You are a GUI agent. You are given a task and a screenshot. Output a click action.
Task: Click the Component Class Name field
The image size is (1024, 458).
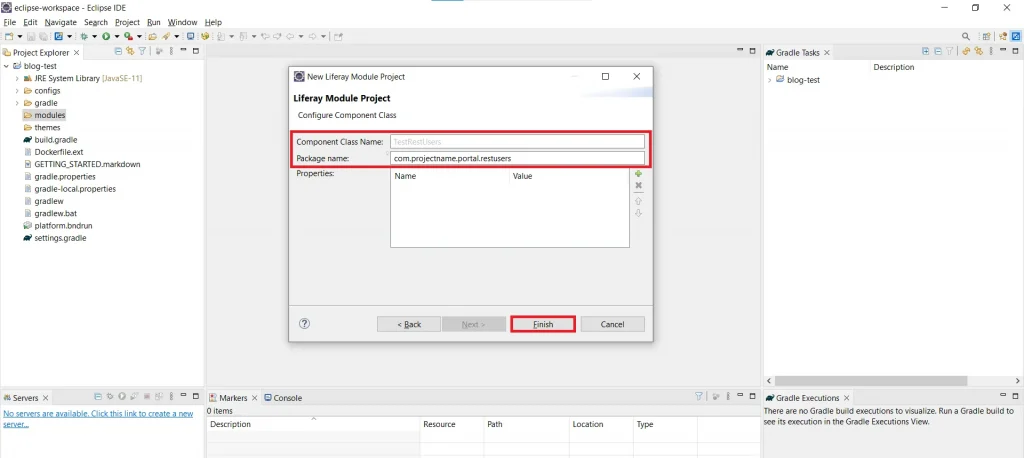[x=517, y=141]
